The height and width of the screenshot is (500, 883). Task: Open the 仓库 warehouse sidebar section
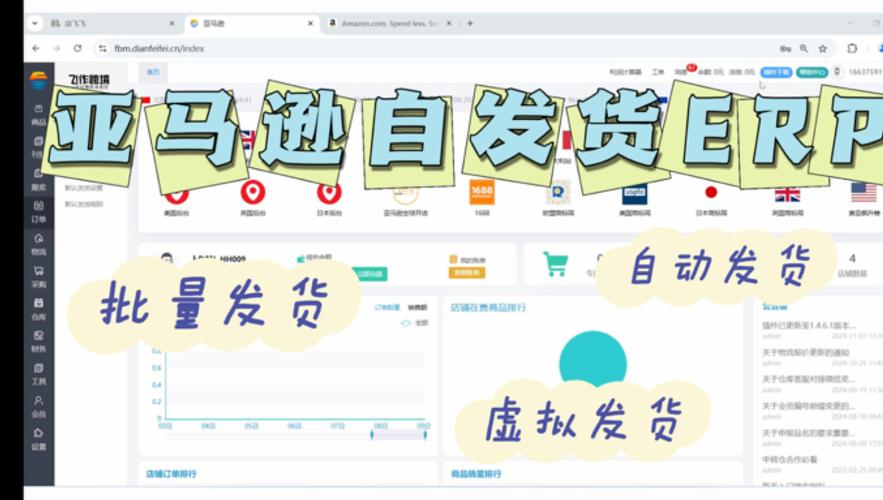38,310
